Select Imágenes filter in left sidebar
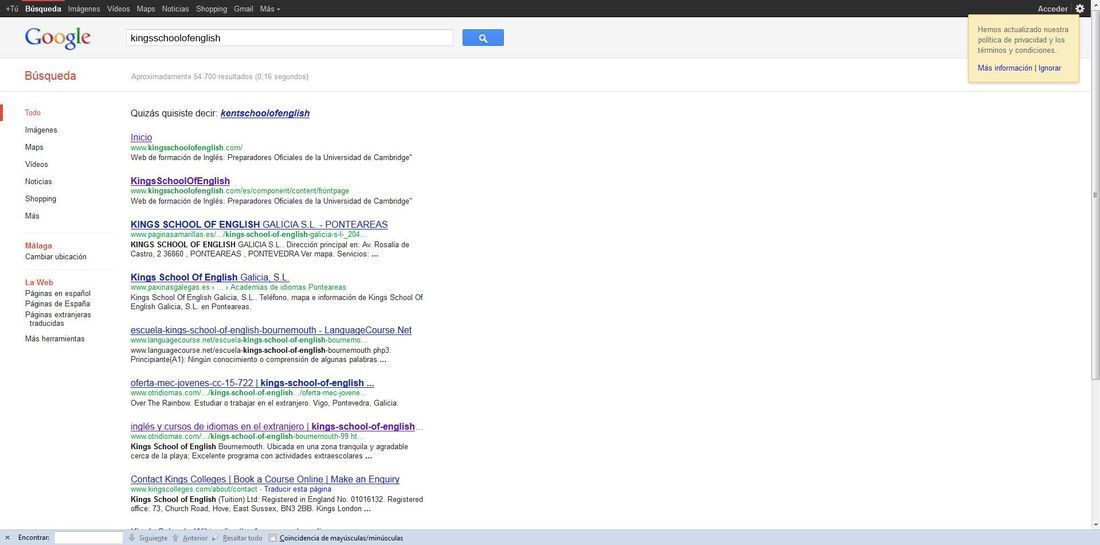The width and height of the screenshot is (1100, 545). click(41, 130)
